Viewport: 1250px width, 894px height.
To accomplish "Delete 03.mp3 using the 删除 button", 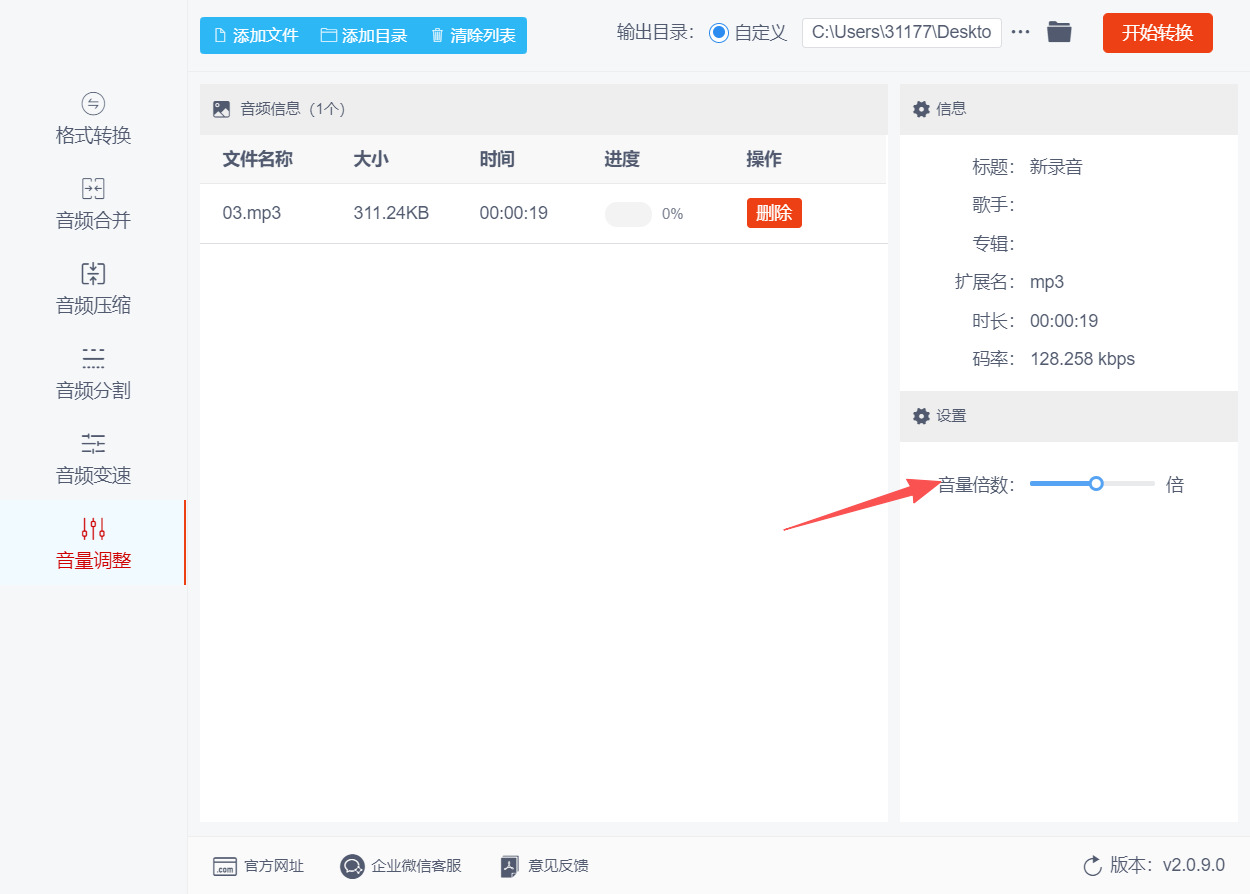I will (774, 213).
